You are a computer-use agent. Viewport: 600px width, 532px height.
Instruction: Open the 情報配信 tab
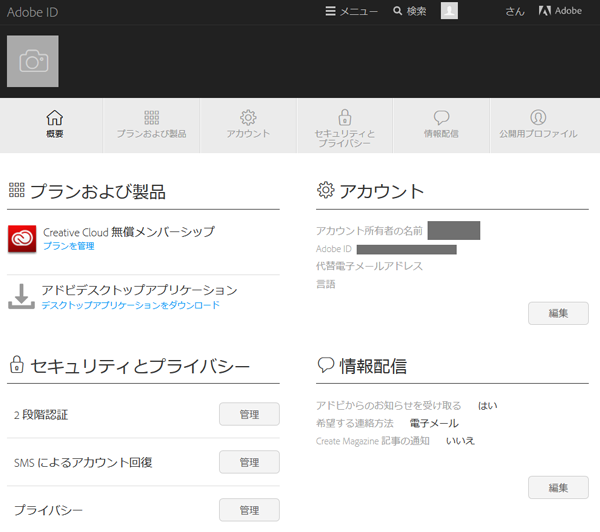tap(441, 125)
